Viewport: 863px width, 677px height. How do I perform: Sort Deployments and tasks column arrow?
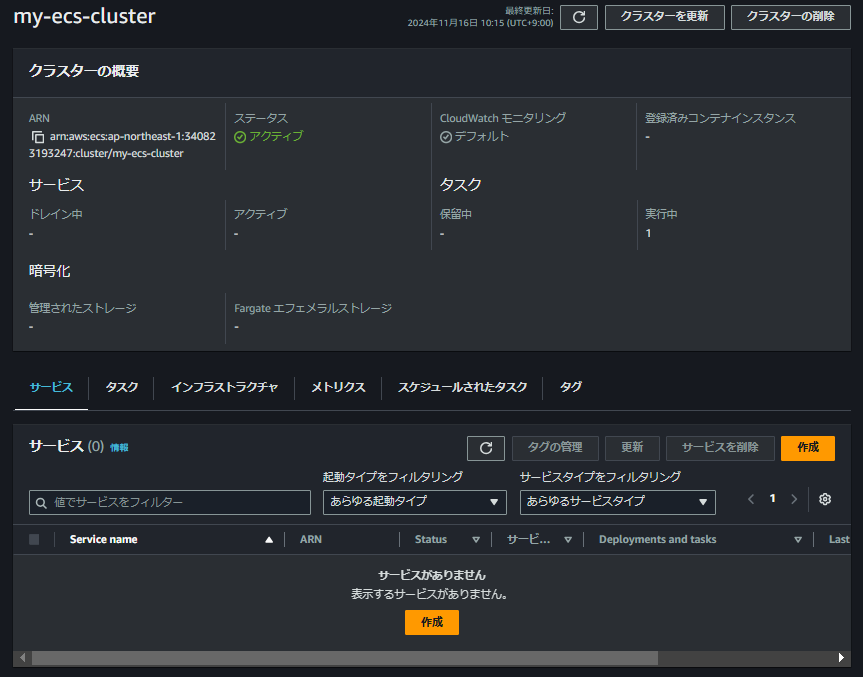coord(798,540)
